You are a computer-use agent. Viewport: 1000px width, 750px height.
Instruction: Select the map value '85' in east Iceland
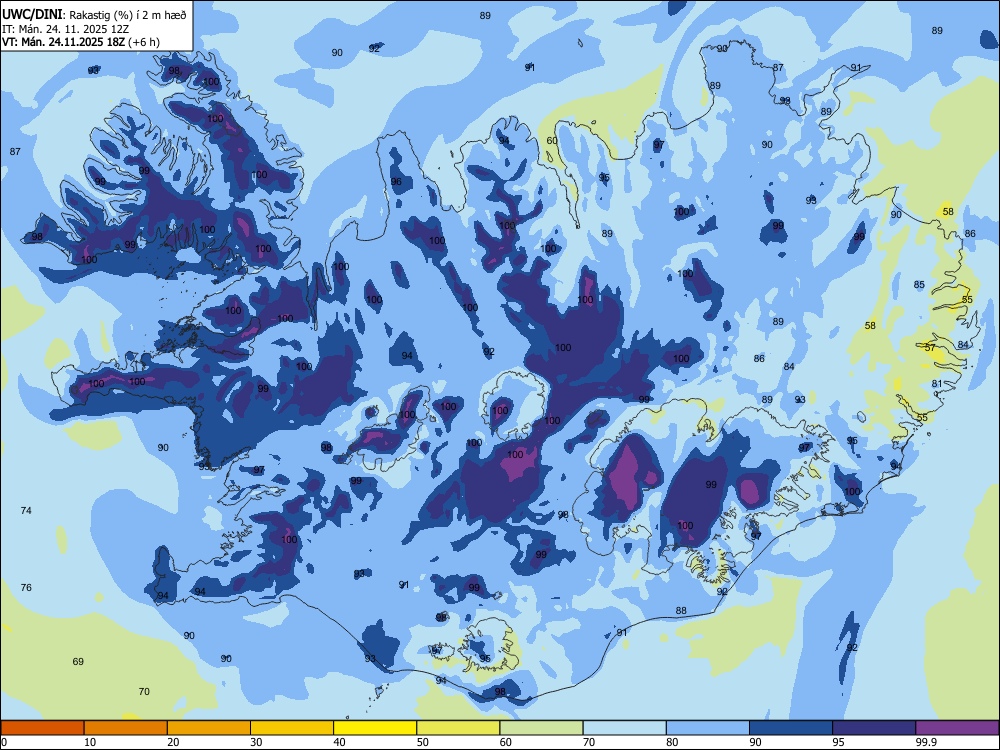click(919, 284)
